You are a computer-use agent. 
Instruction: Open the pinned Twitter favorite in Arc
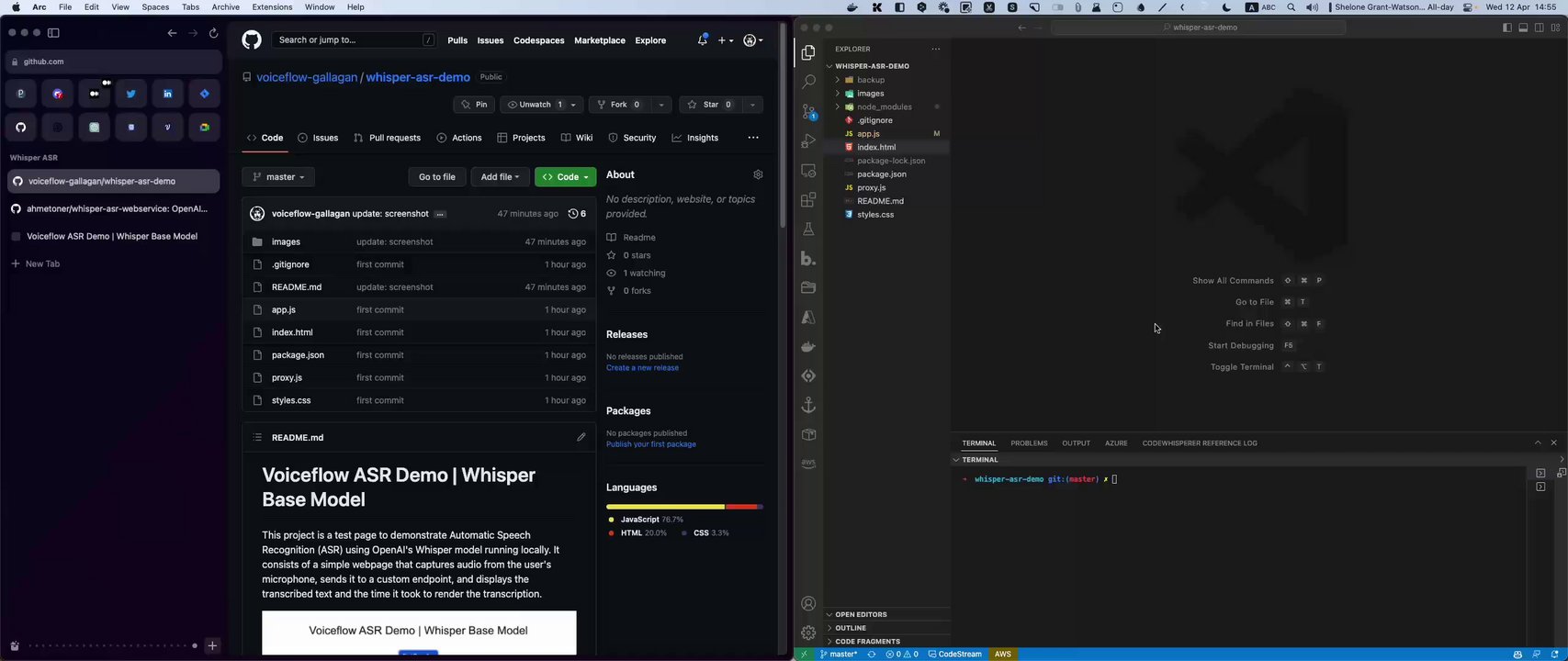click(131, 94)
